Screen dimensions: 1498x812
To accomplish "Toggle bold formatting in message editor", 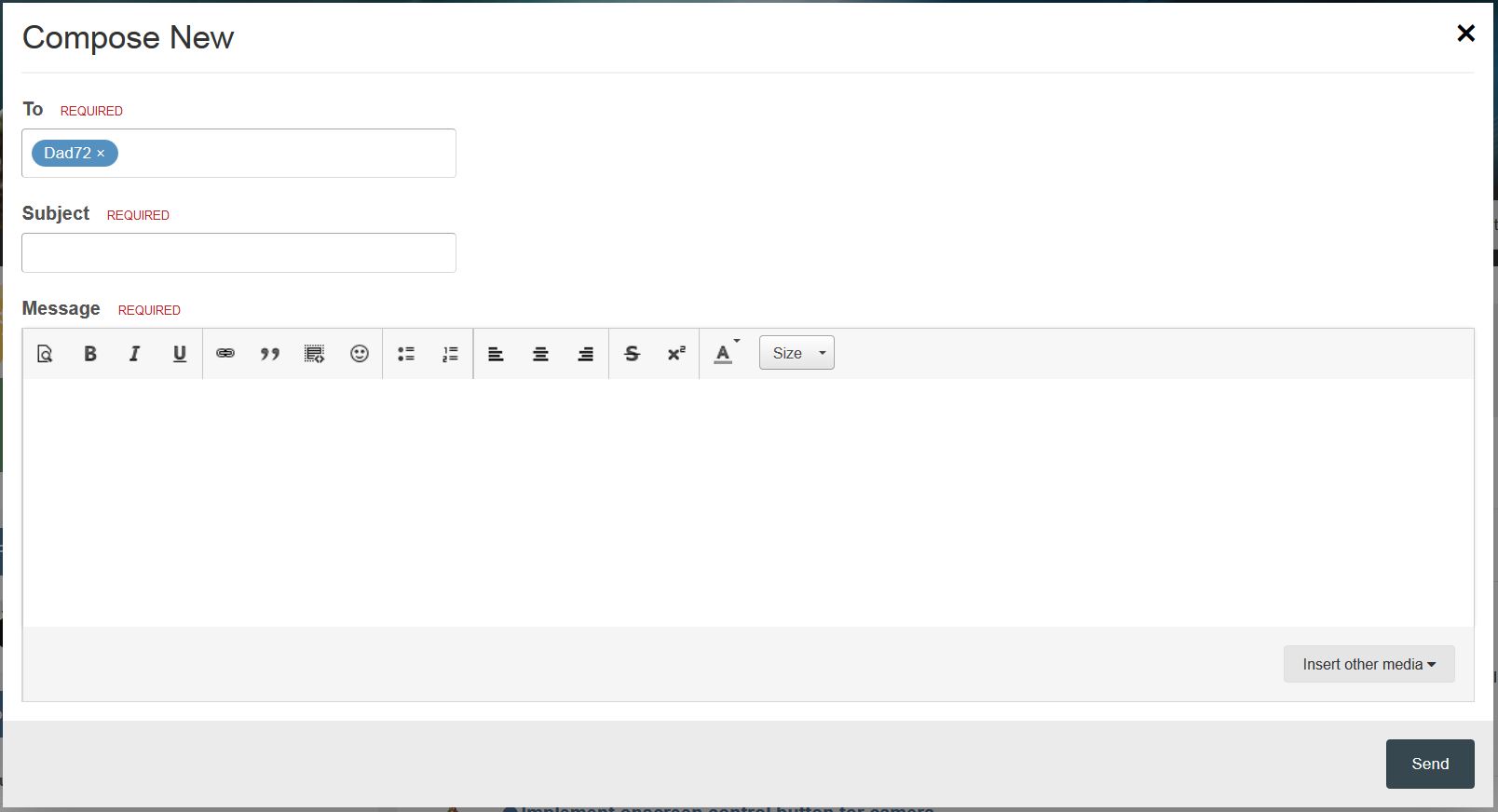I will [90, 354].
